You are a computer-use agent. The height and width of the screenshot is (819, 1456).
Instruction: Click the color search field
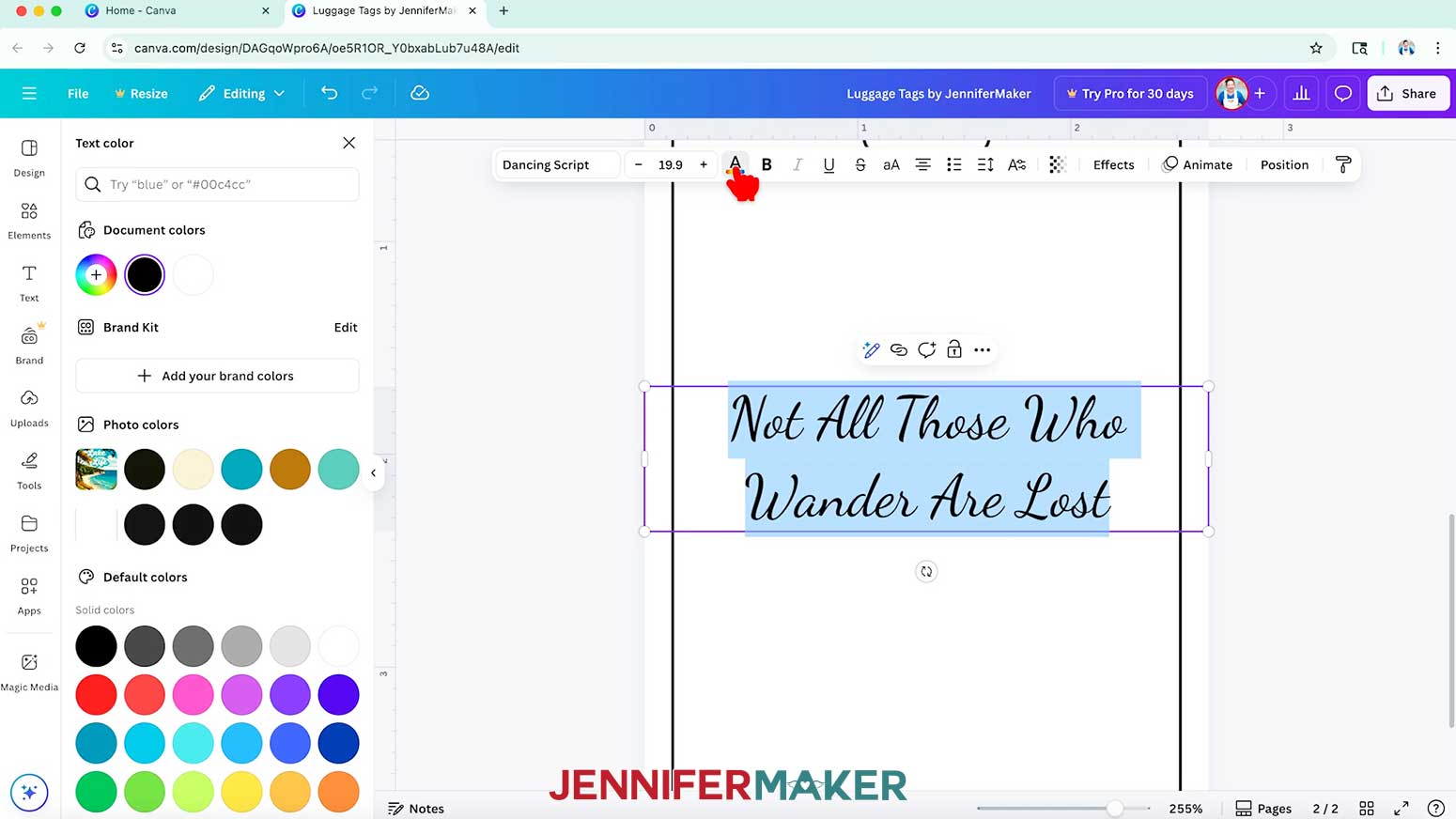[x=217, y=184]
